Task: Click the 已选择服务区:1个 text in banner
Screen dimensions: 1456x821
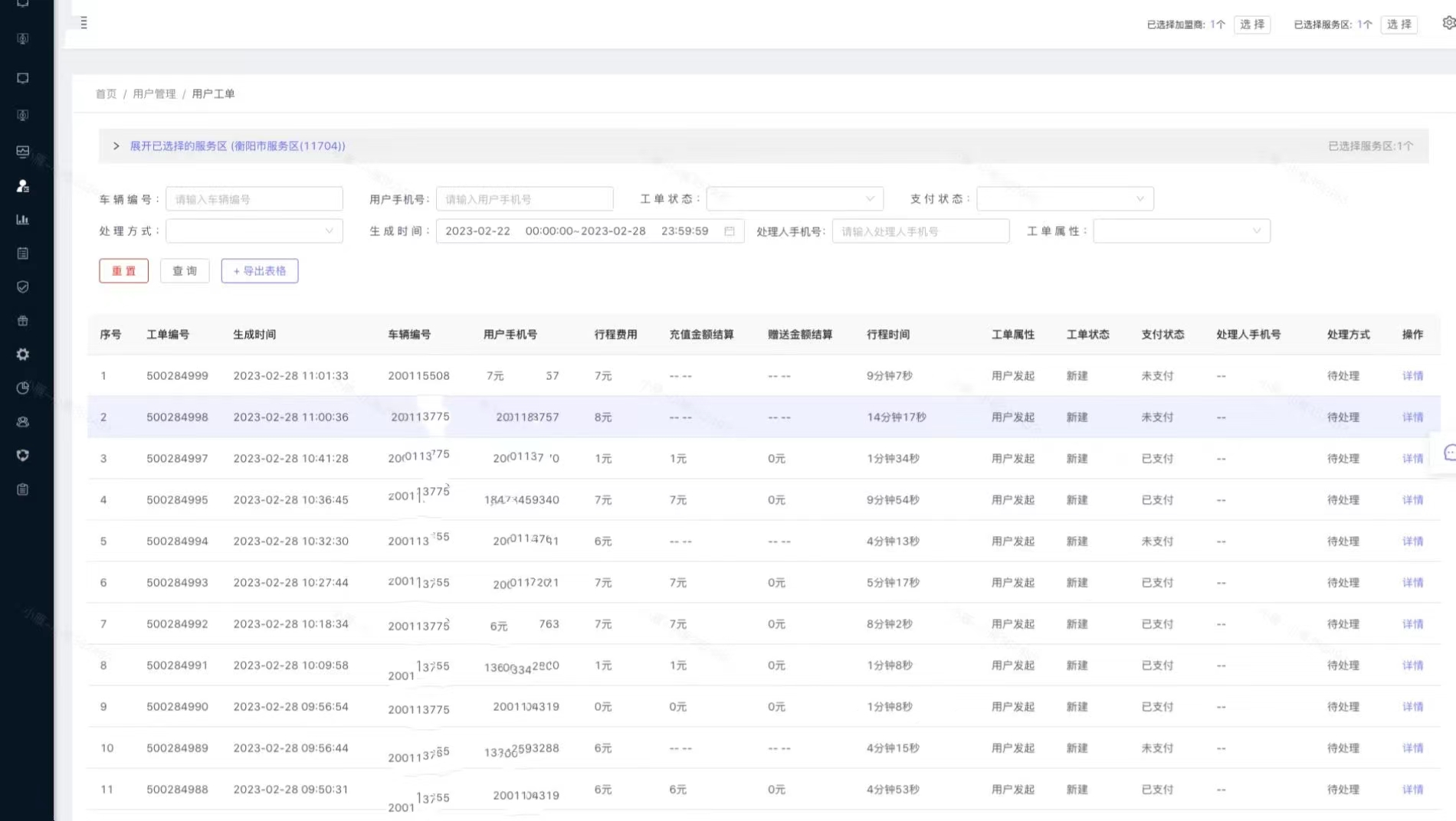Action: tap(1371, 146)
